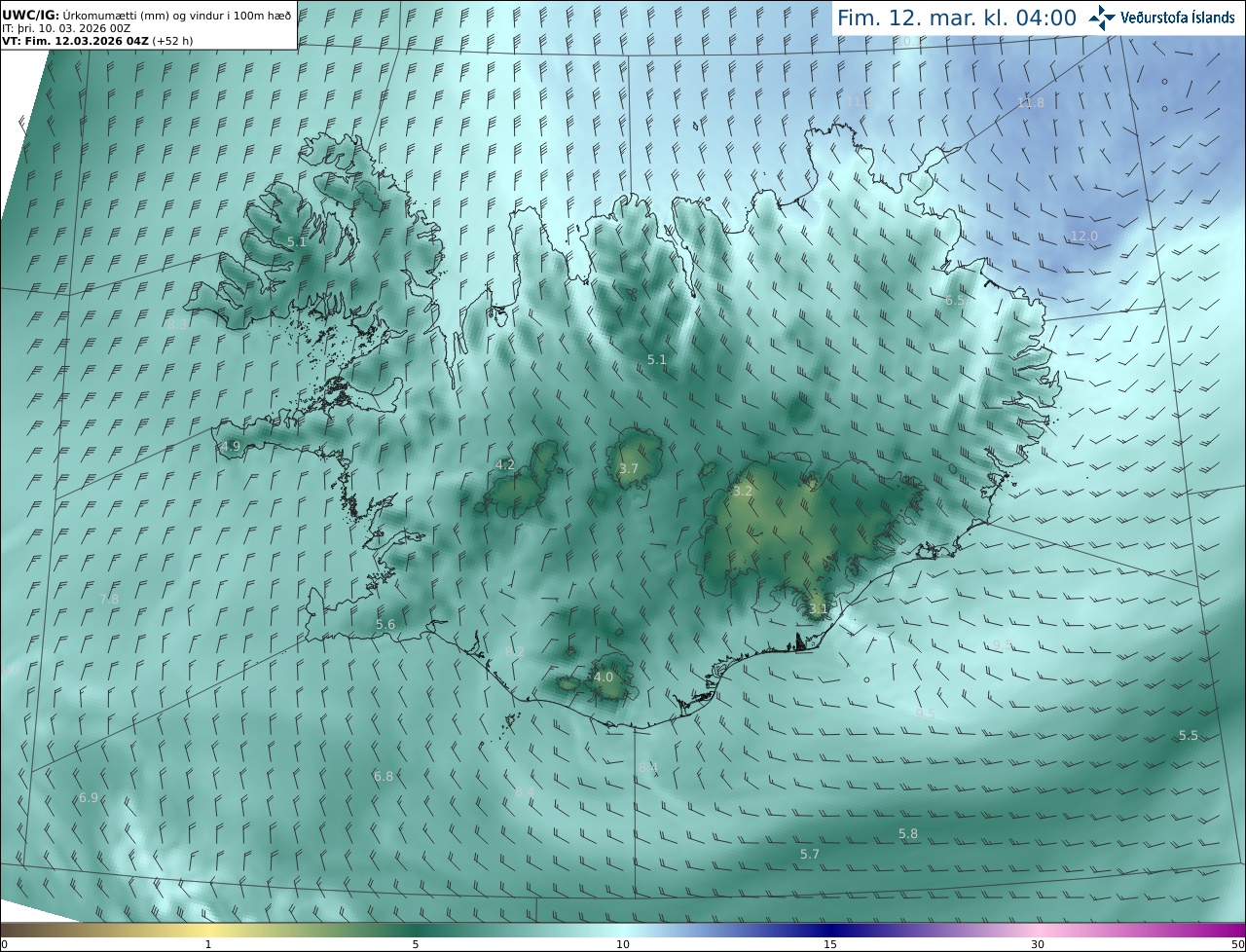
Task: Click the 5.6 value on the southwest peninsula
Action: pos(385,624)
